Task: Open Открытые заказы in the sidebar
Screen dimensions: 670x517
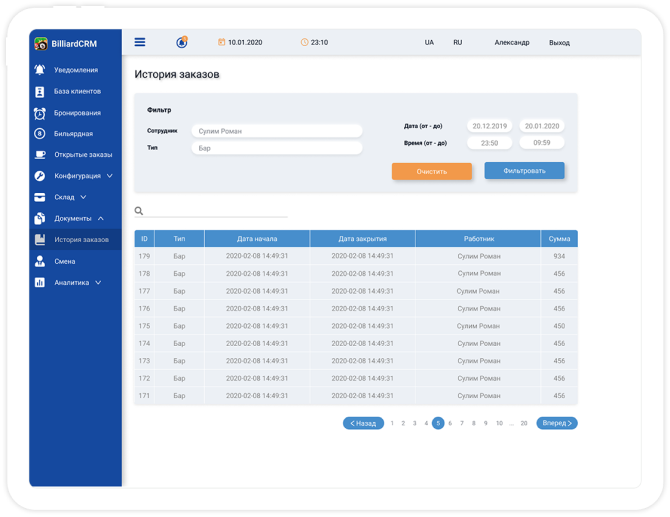Action: 82,155
